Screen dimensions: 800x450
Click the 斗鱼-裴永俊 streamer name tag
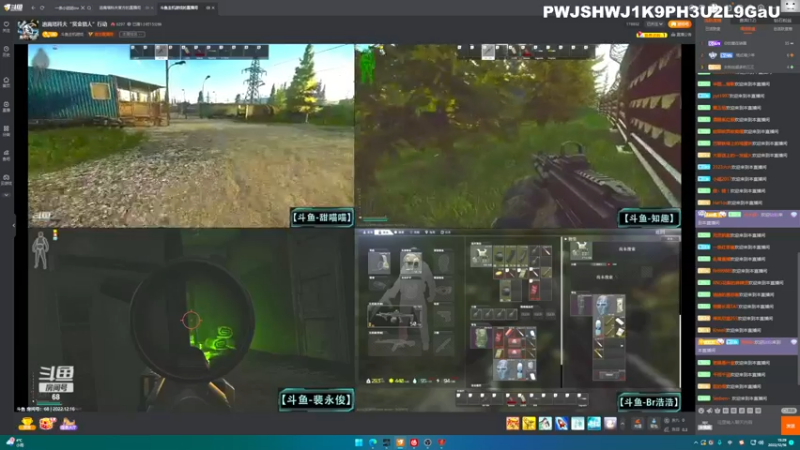click(x=316, y=399)
